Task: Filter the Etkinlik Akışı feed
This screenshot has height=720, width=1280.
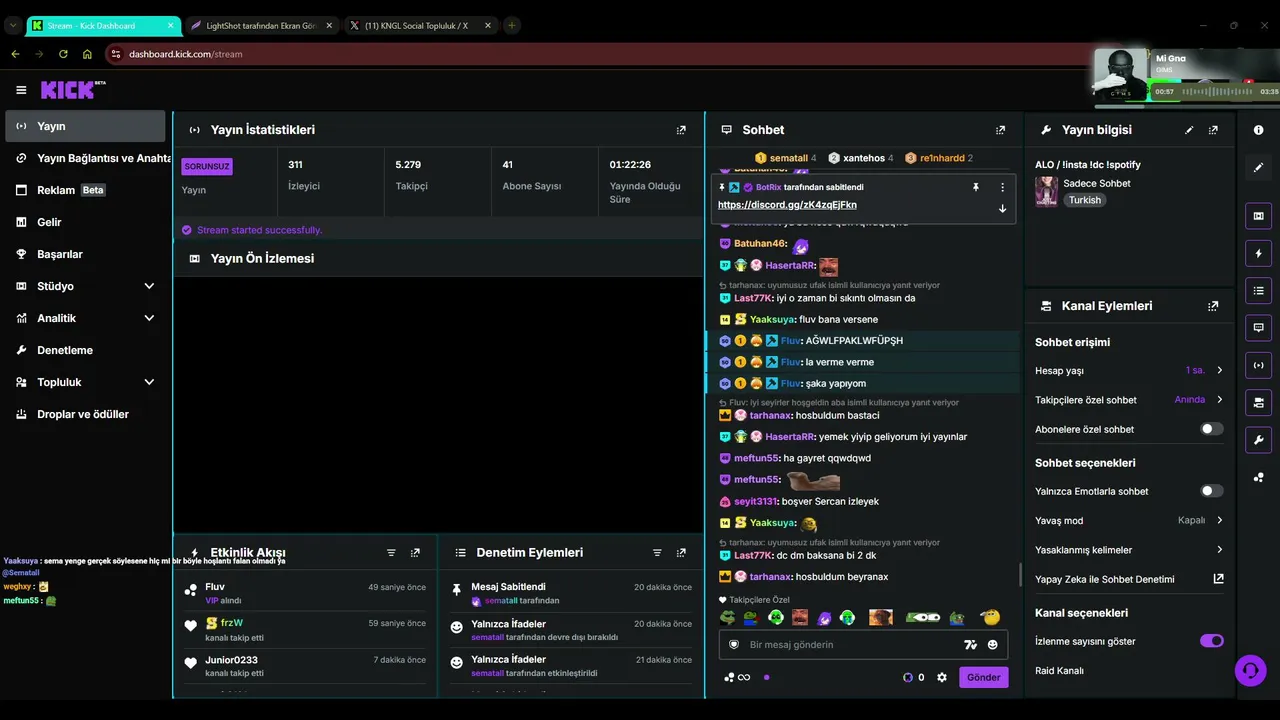Action: coord(391,552)
